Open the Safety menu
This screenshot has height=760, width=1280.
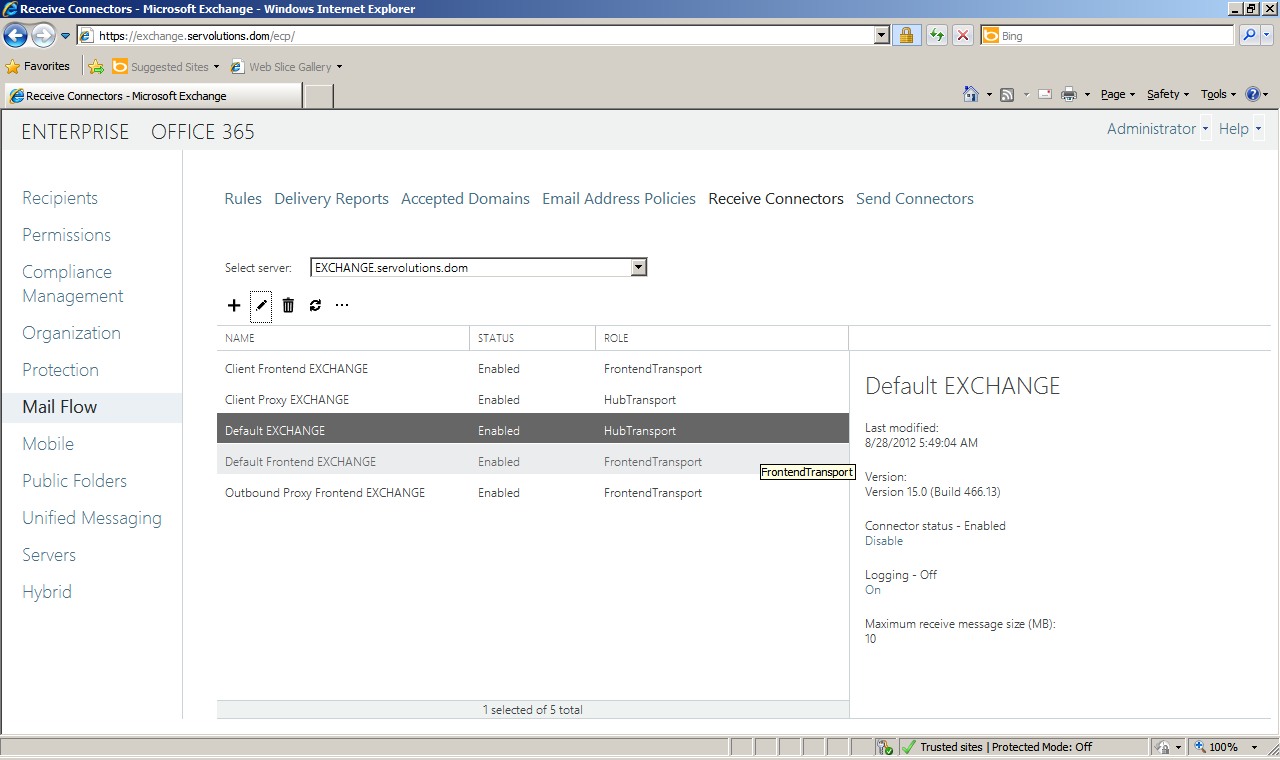point(1168,94)
